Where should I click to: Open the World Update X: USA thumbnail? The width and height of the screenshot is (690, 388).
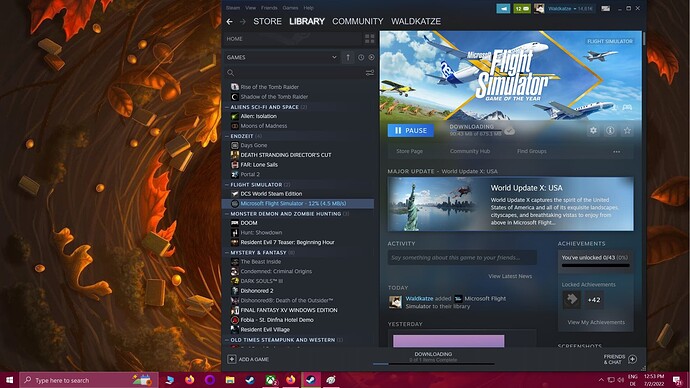tap(436, 204)
